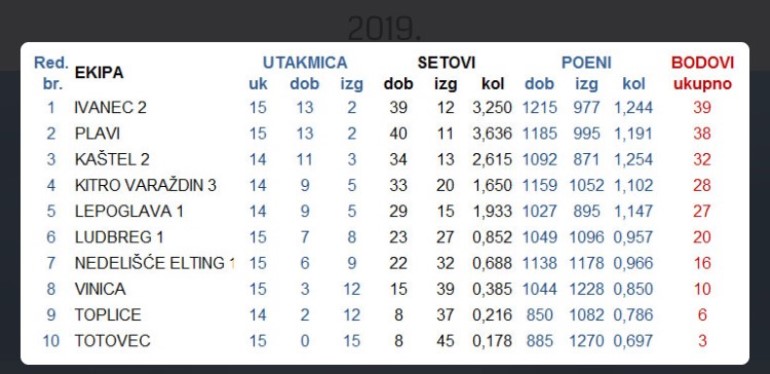The height and width of the screenshot is (374, 770).
Task: Click the POENI column group header
Action: click(586, 63)
